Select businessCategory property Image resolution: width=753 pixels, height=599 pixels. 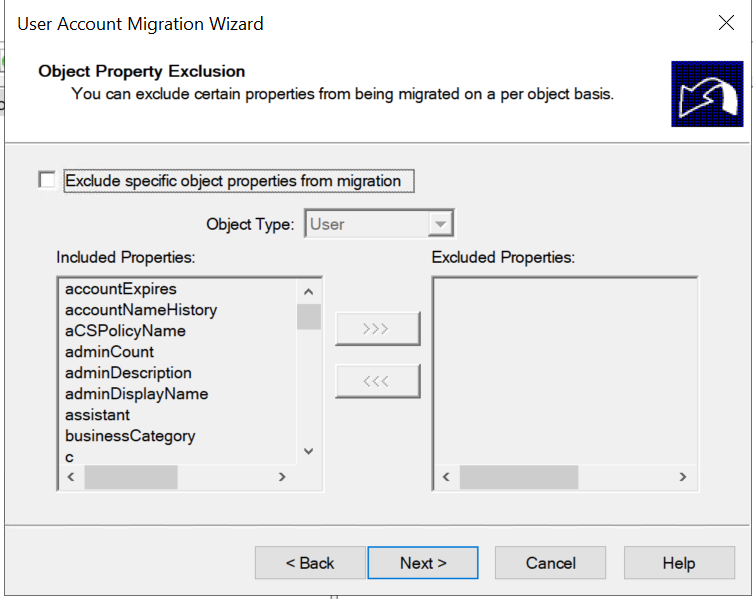coord(130,436)
